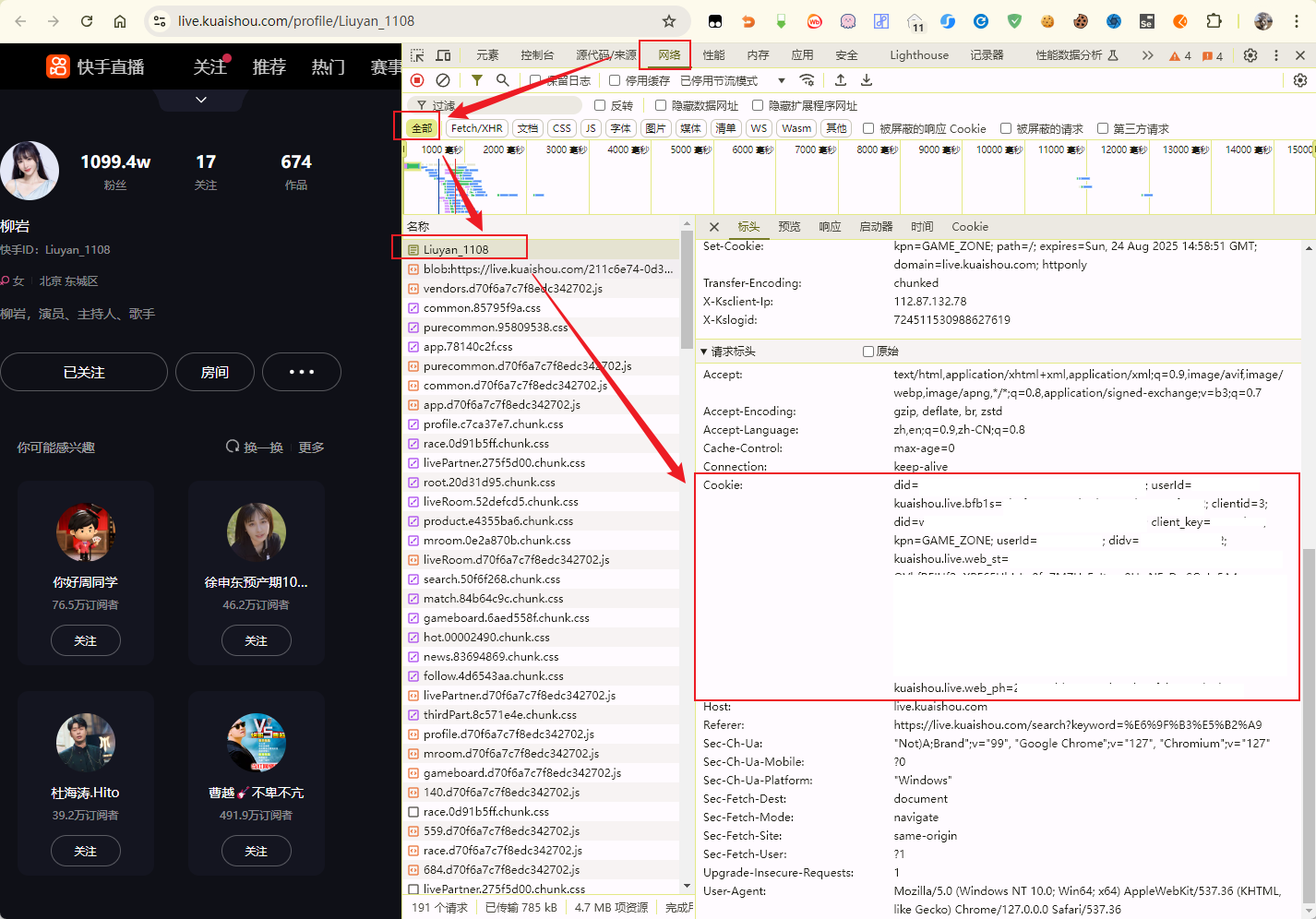Toggle device toolbar emulation icon
This screenshot has height=919, width=1316.
[x=443, y=55]
